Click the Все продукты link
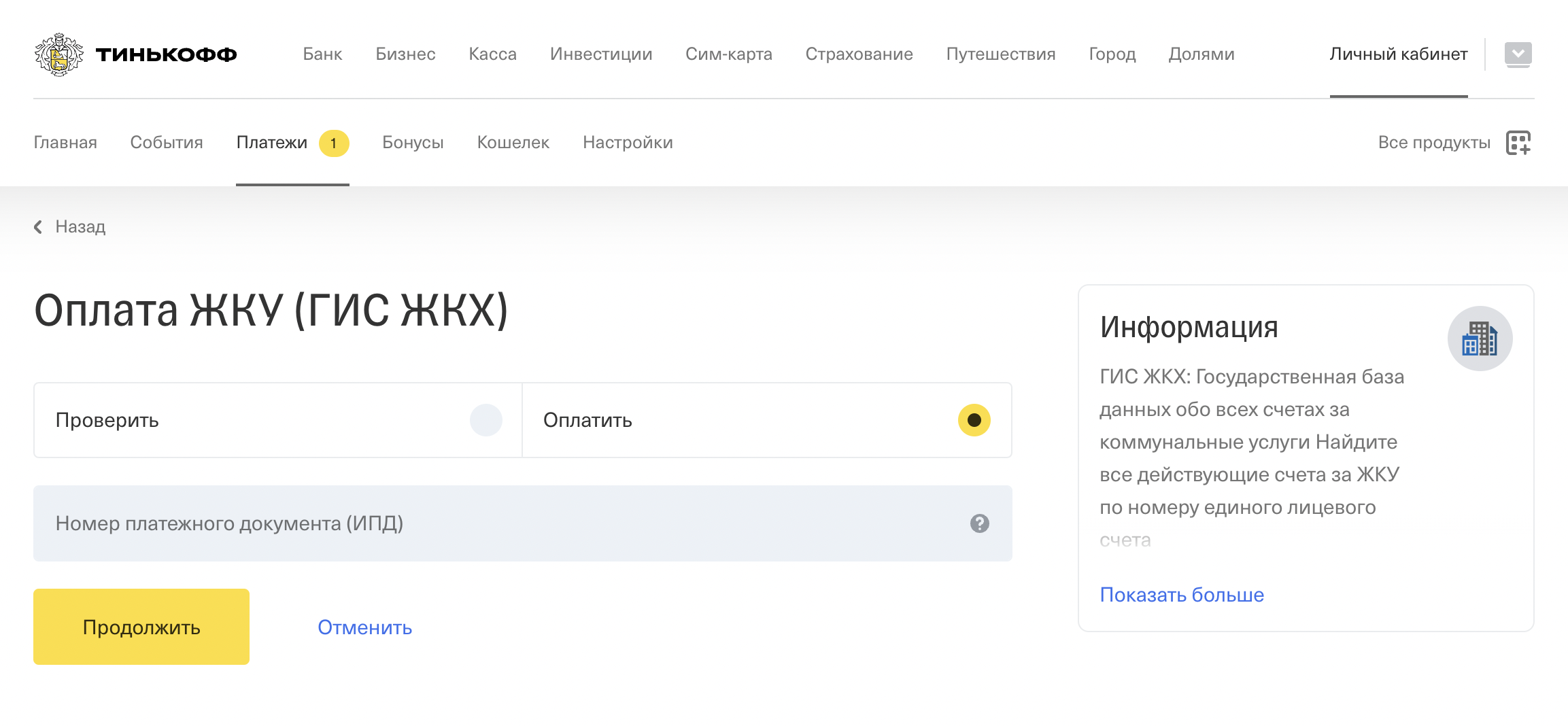 click(1434, 143)
